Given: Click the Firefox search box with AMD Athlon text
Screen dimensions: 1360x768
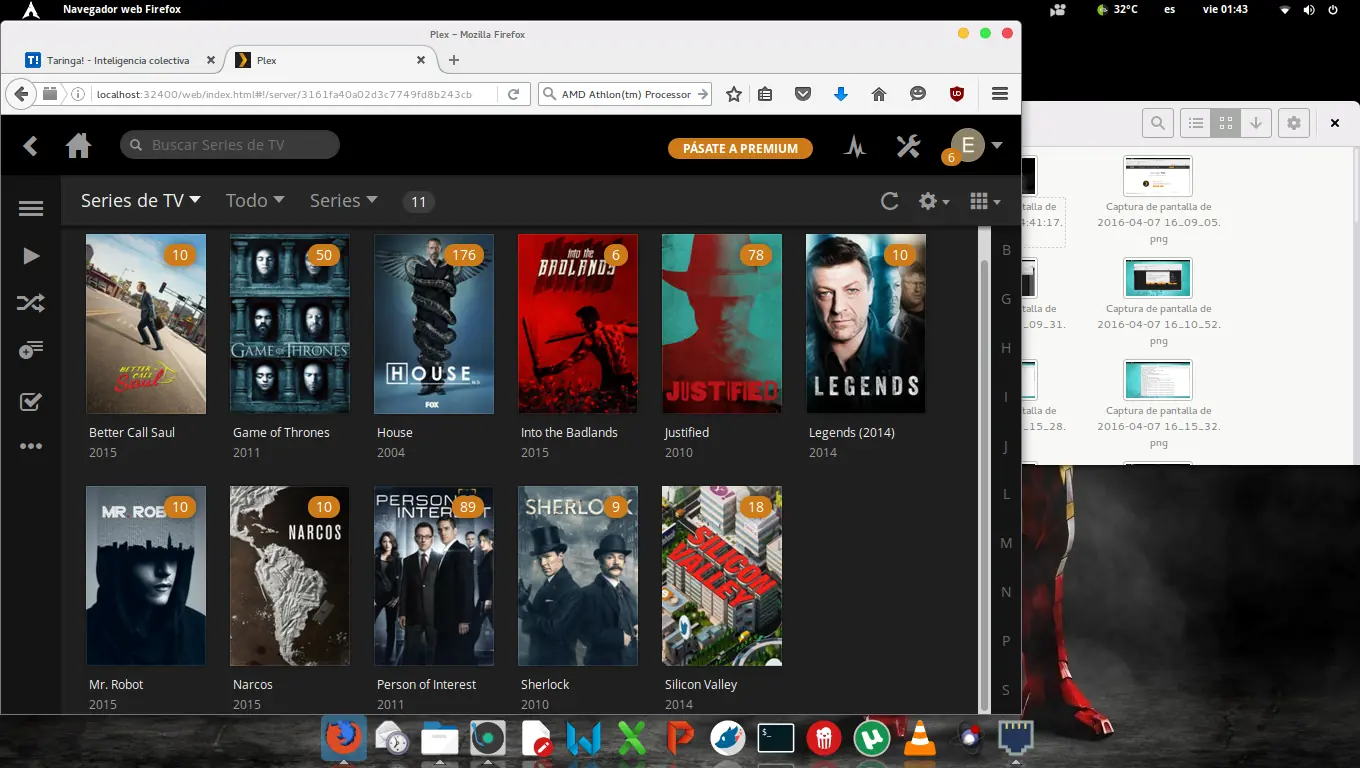Looking at the screenshot, I should [x=625, y=94].
